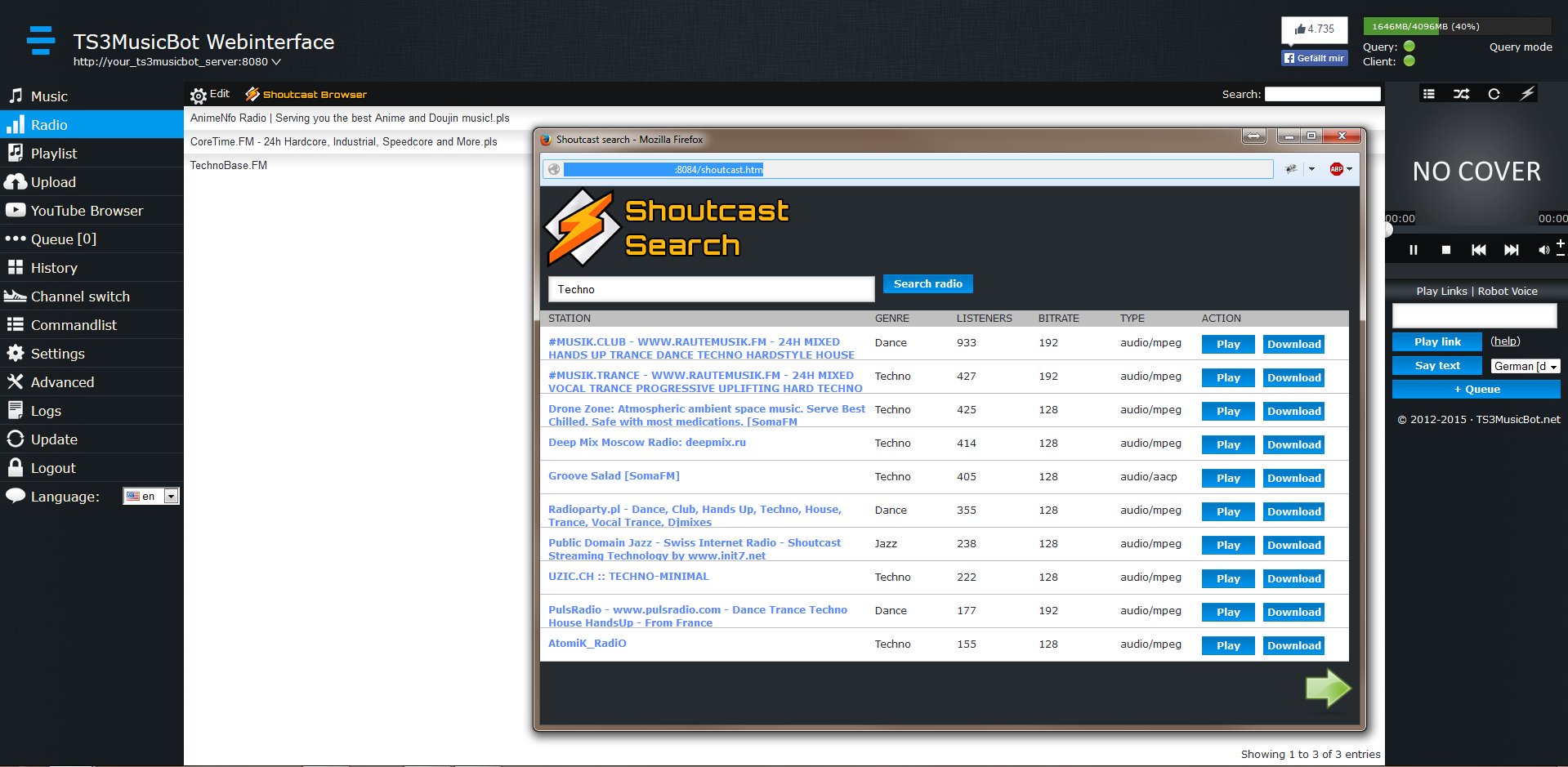This screenshot has height=767, width=1568.
Task: Go to the Upload page
Action: [x=92, y=181]
